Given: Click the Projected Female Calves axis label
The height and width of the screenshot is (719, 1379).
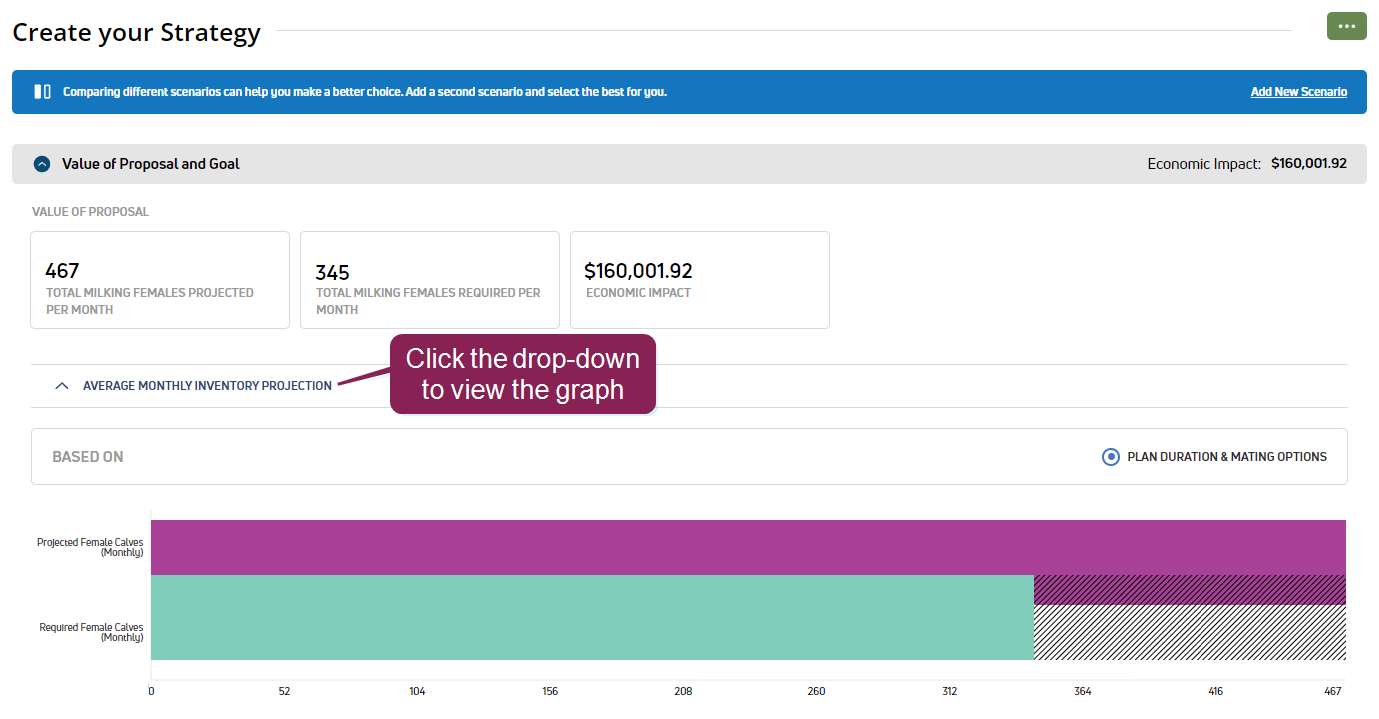Looking at the screenshot, I should pyautogui.click(x=90, y=547).
